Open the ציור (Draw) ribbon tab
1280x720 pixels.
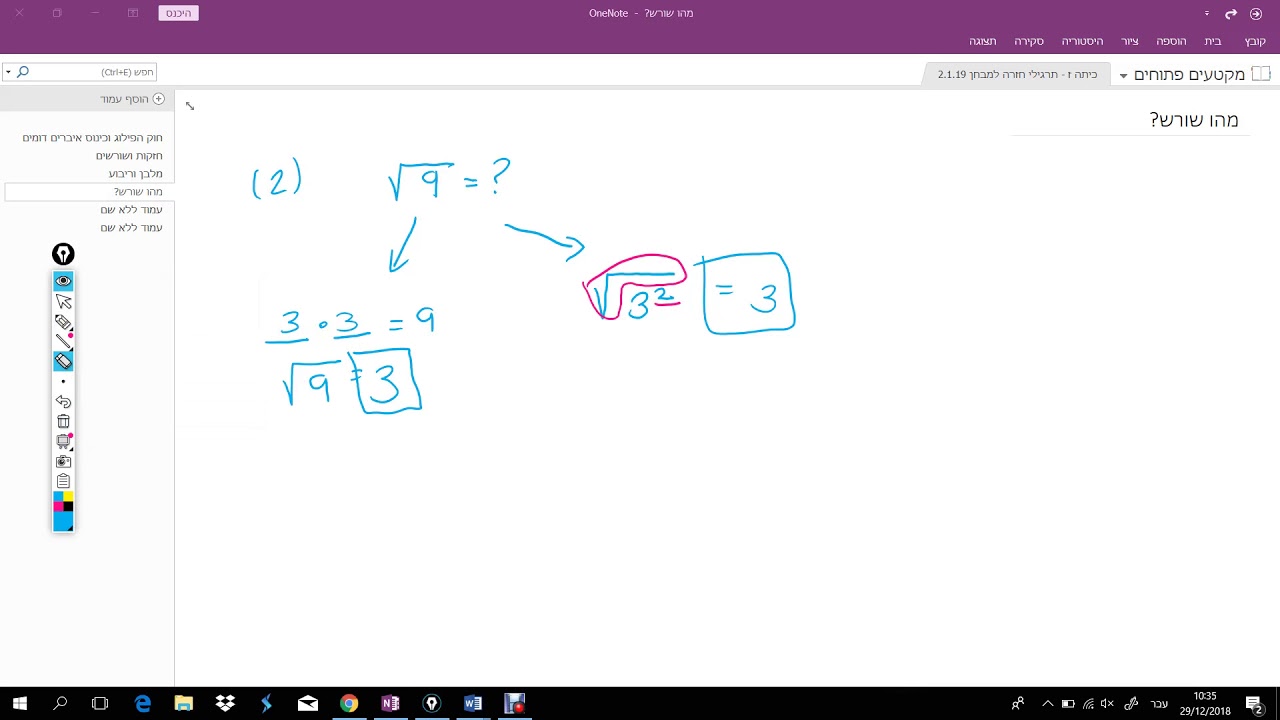click(x=1130, y=41)
